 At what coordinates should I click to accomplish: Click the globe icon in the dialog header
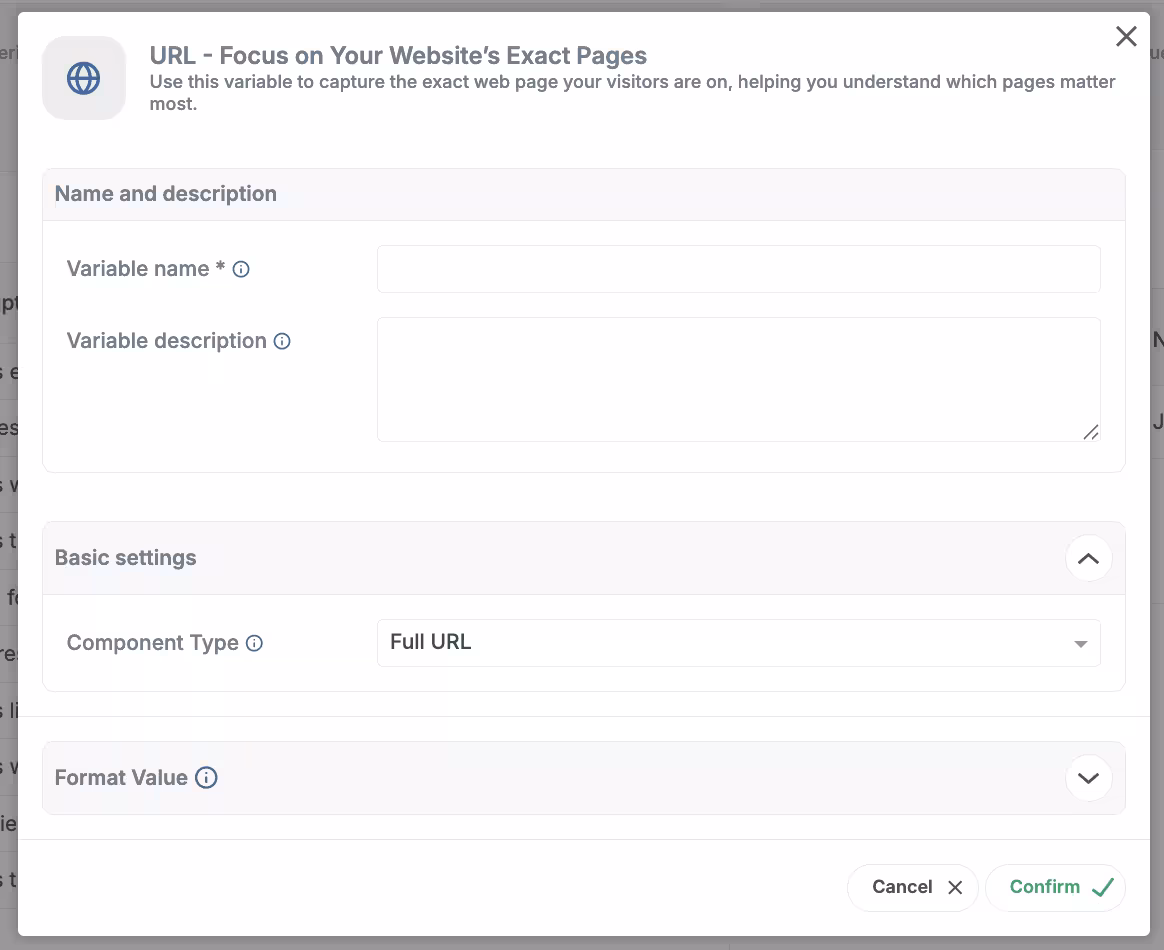(x=83, y=77)
